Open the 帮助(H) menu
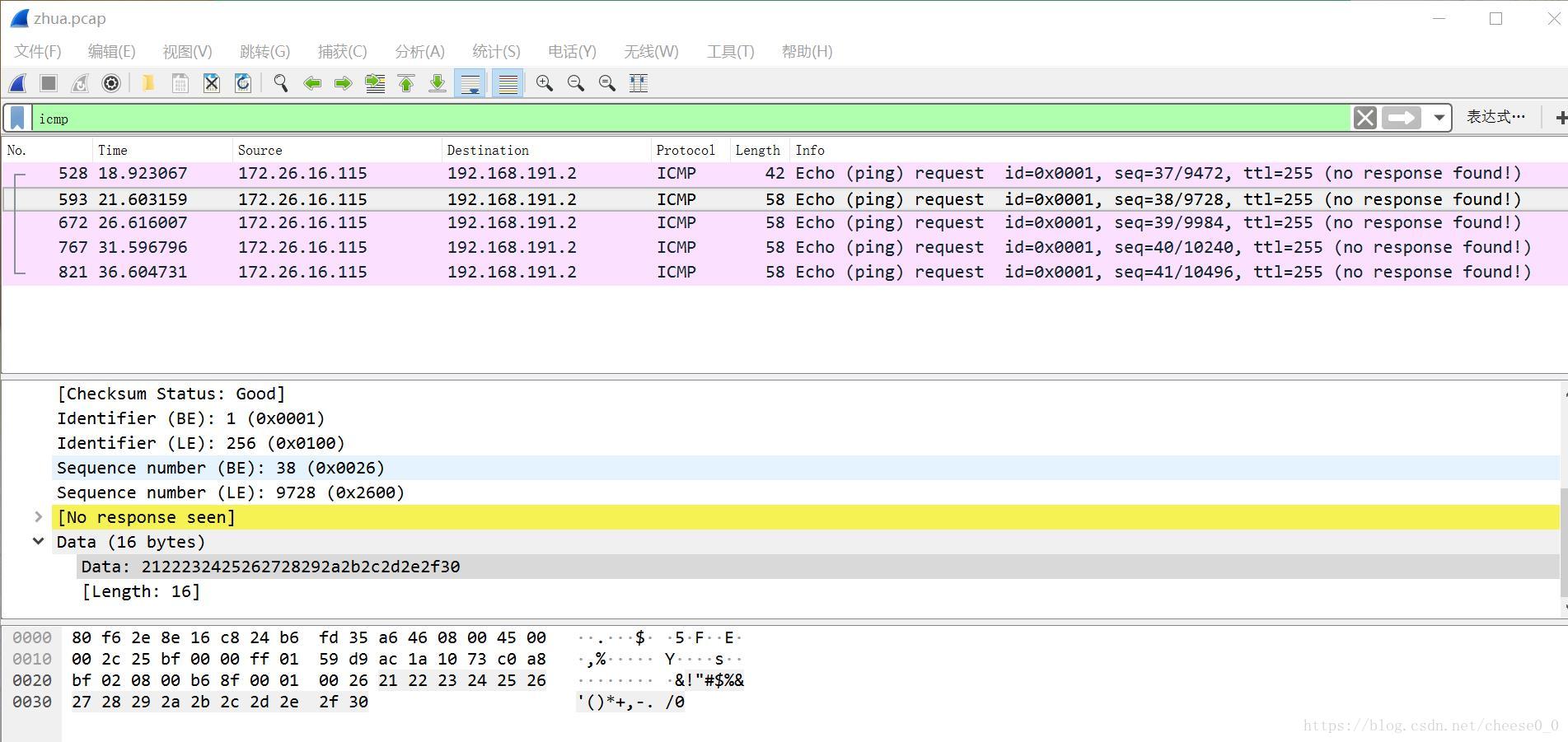The height and width of the screenshot is (742, 1568). tap(807, 51)
